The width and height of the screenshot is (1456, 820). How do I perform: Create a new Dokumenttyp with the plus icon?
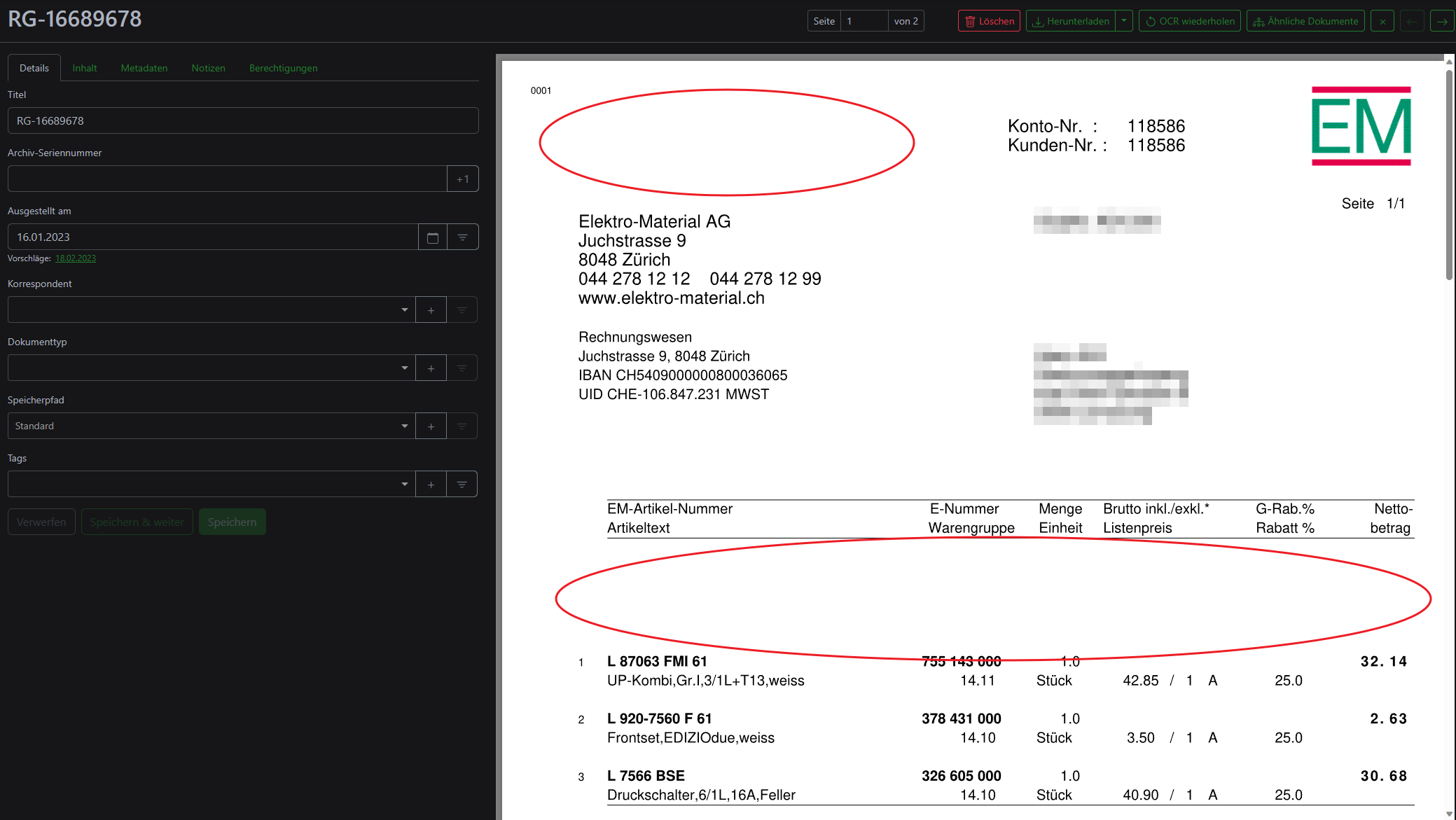[430, 367]
